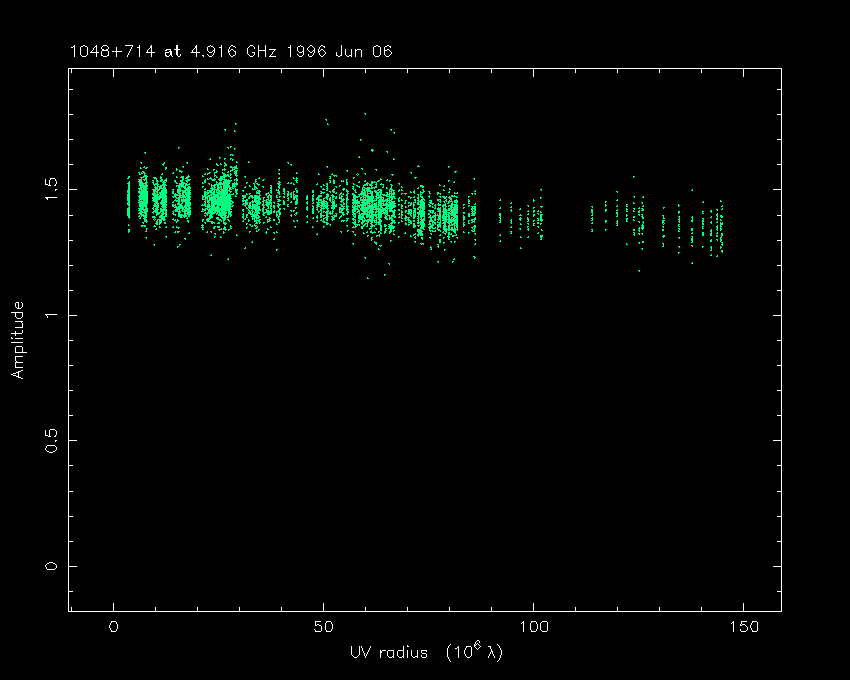The image size is (850, 680).
Task: Click the x-axis tick label "0"
Action: (114, 627)
